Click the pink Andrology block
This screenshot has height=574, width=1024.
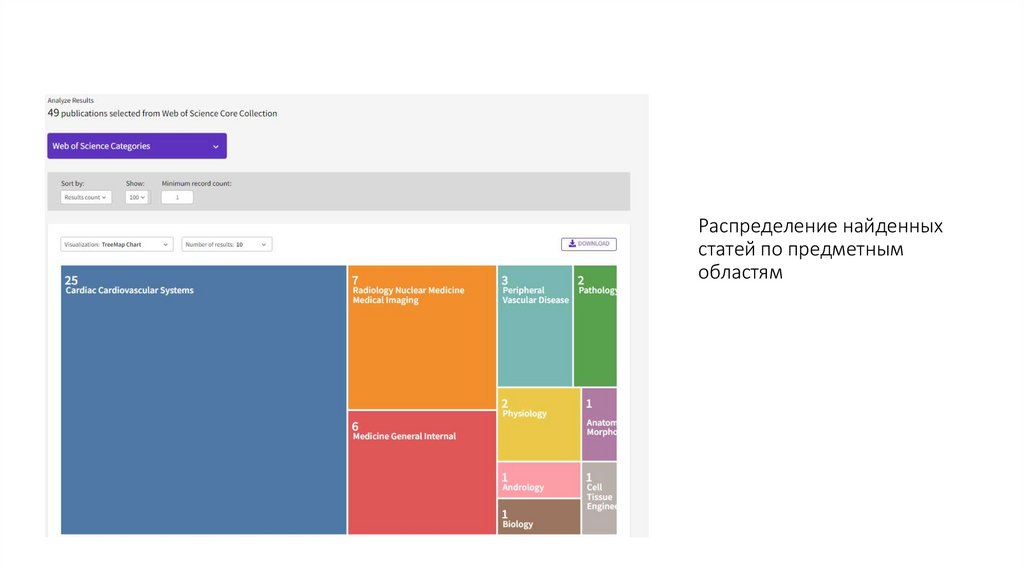539,480
